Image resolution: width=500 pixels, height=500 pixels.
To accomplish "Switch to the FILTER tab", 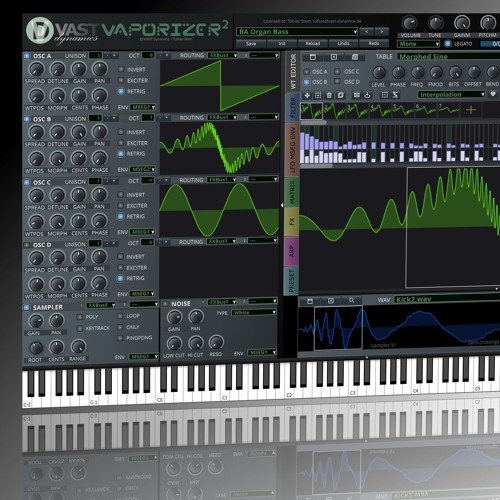I will 292,107.
